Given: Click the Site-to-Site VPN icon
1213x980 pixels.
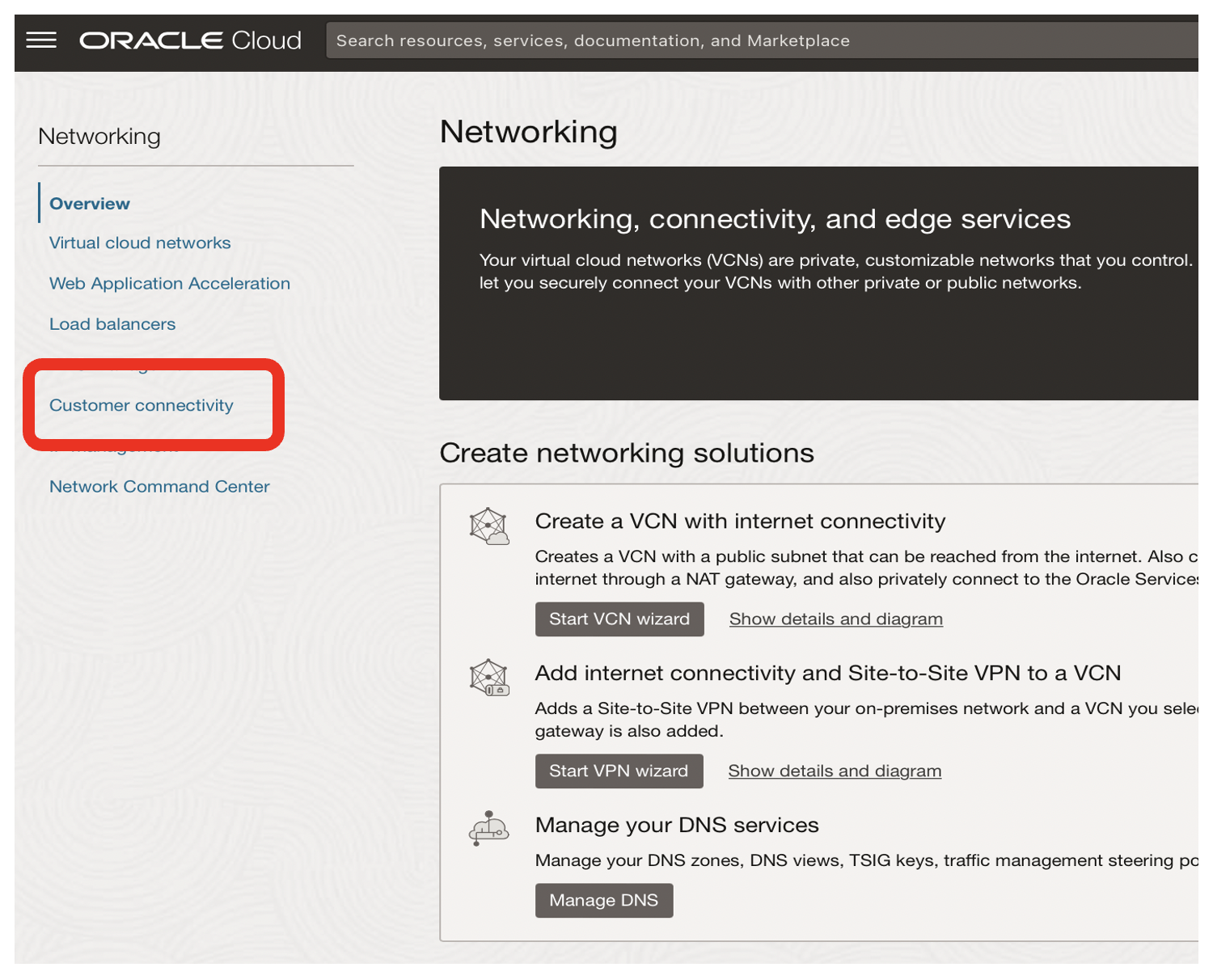Looking at the screenshot, I should pyautogui.click(x=489, y=678).
